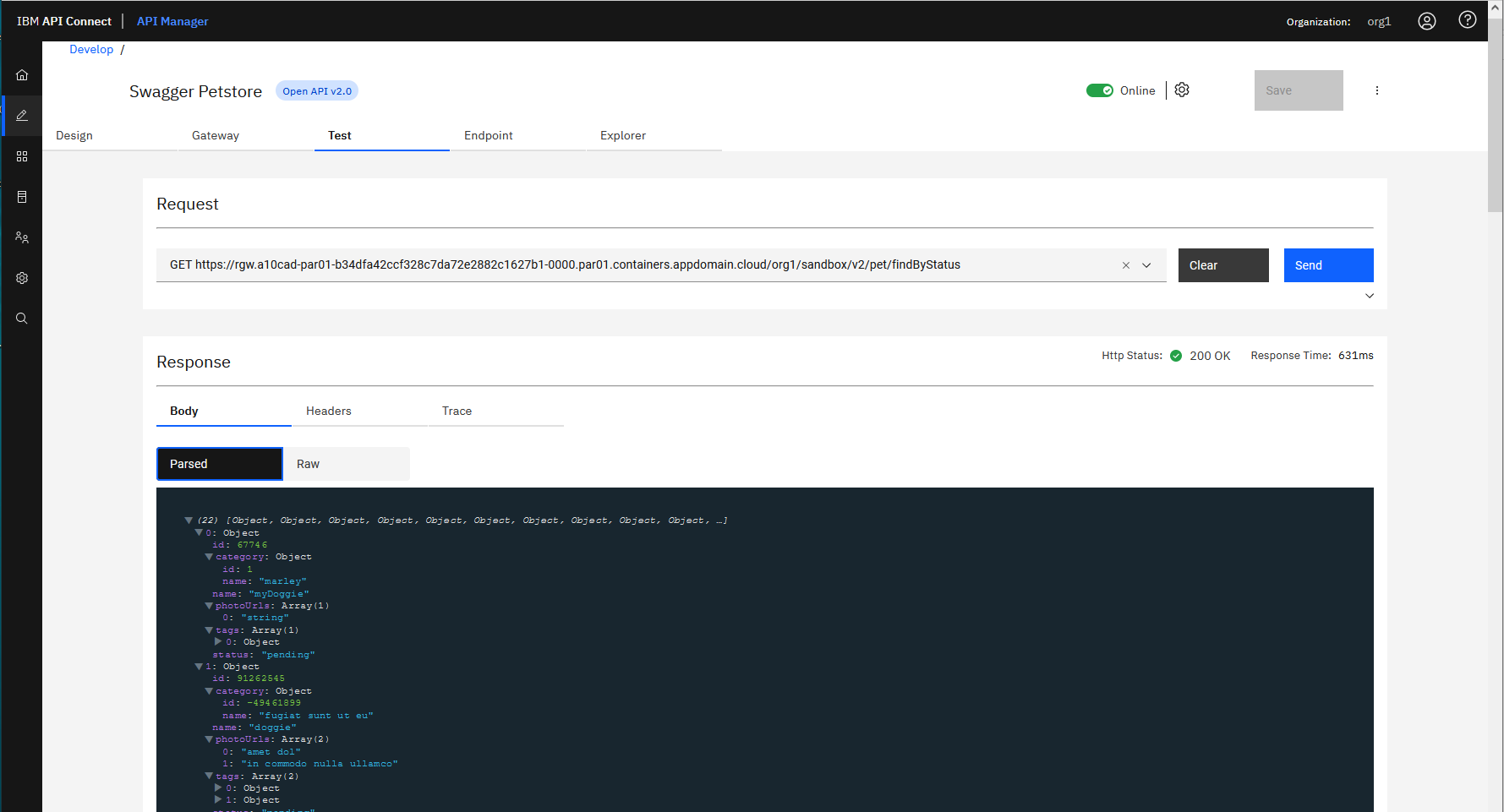Viewport: 1504px width, 812px height.
Task: Collapse the tags: Array(2) node
Action: click(209, 777)
